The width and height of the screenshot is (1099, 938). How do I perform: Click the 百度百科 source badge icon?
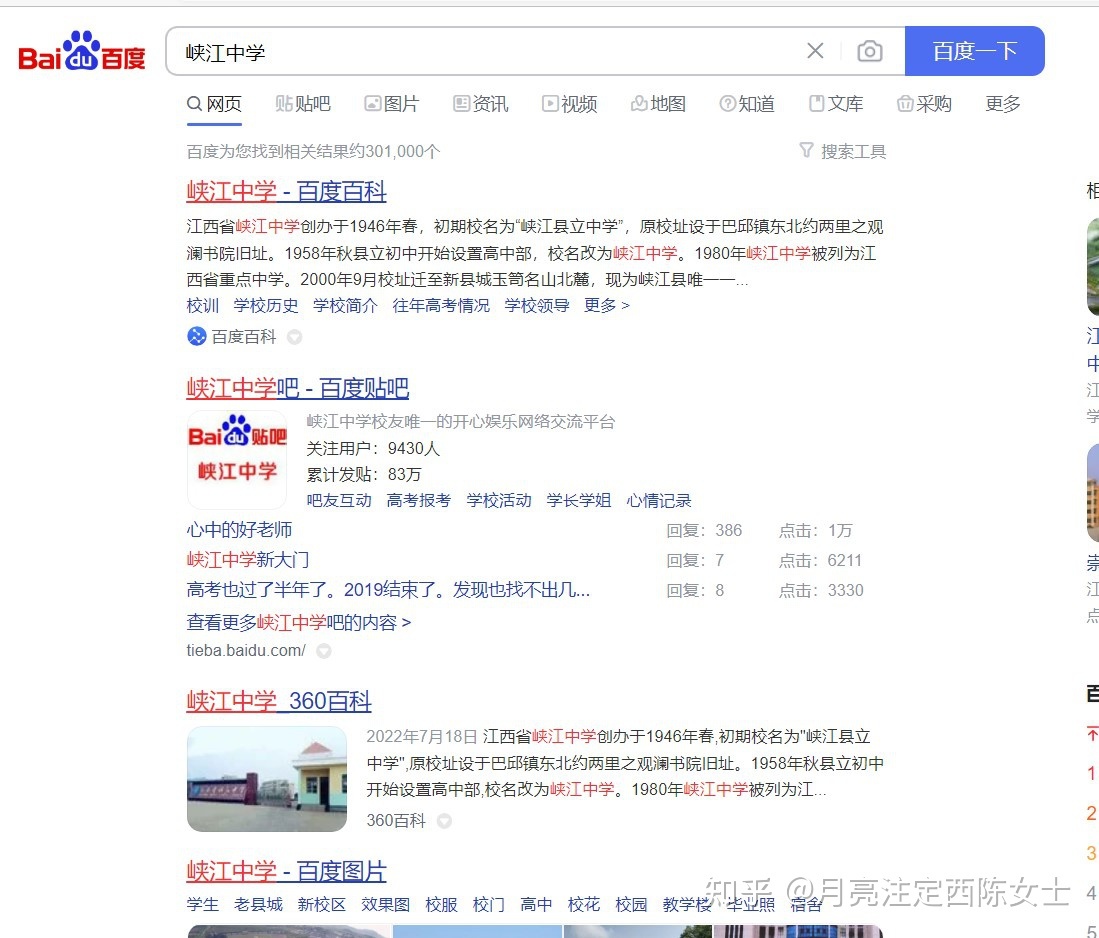tap(196, 337)
